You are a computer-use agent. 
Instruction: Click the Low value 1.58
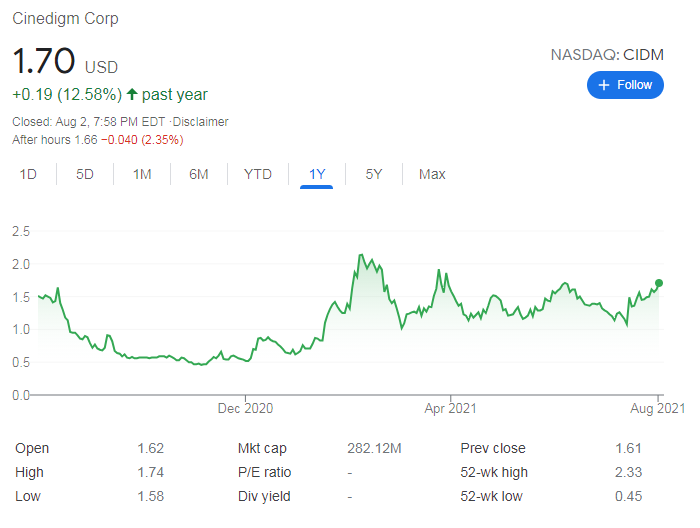click(x=150, y=496)
